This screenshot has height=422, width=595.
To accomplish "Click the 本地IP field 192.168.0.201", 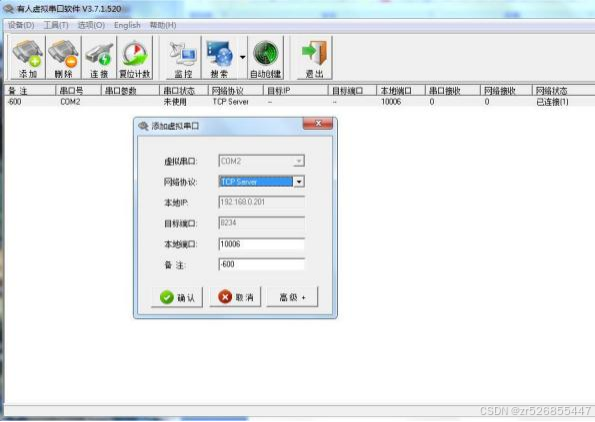I will [x=261, y=202].
